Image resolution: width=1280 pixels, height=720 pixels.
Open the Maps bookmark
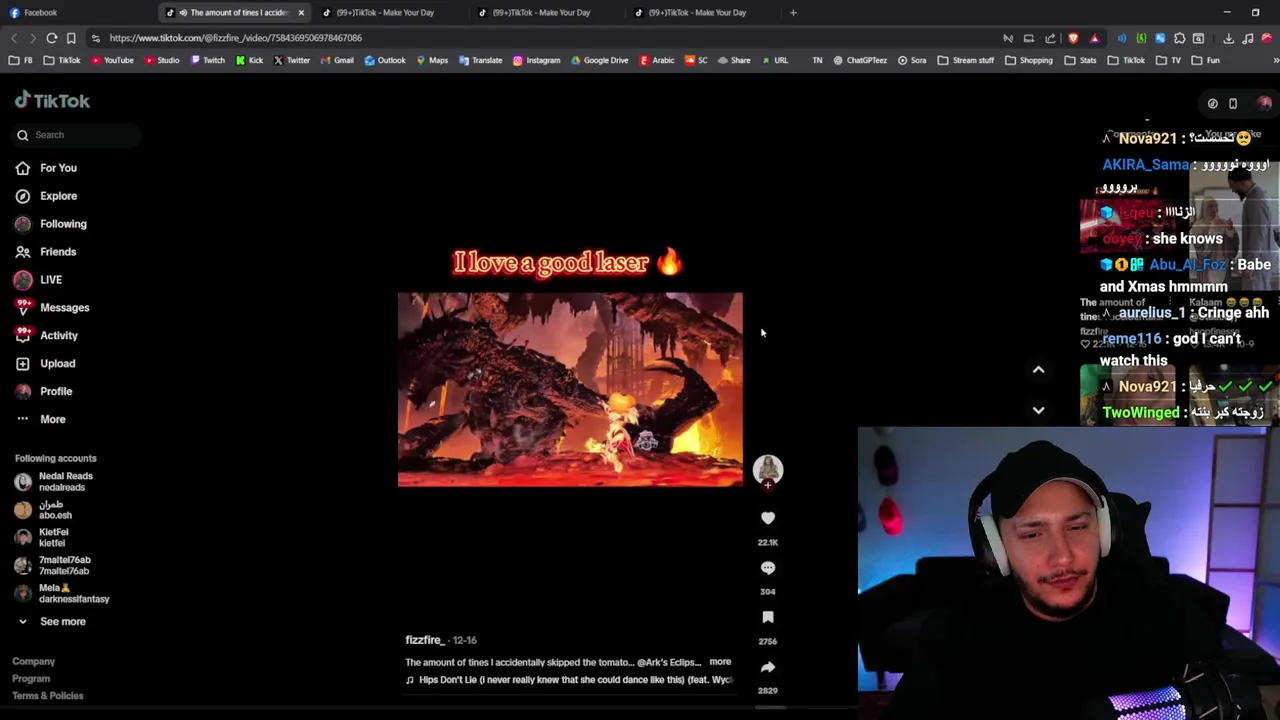tap(432, 60)
